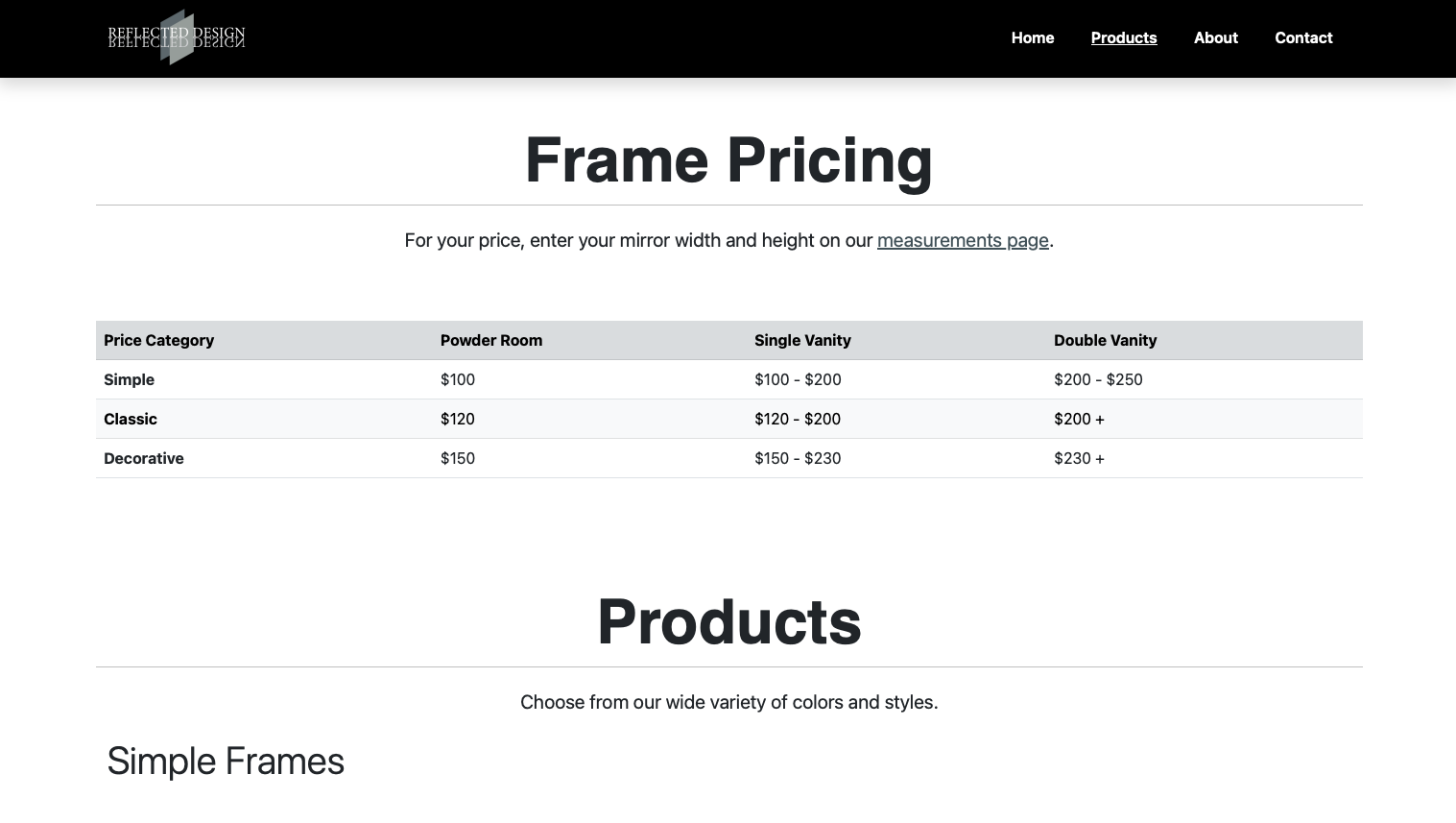Click the Reflected Design logo
The image size is (1456, 823).
tap(176, 37)
